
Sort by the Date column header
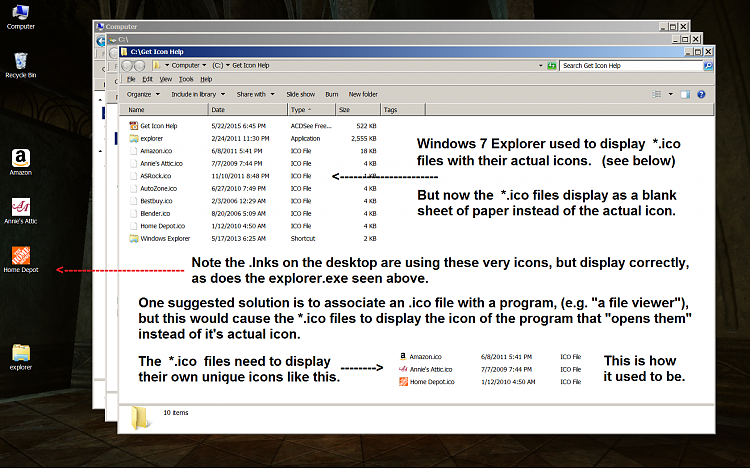coord(248,109)
